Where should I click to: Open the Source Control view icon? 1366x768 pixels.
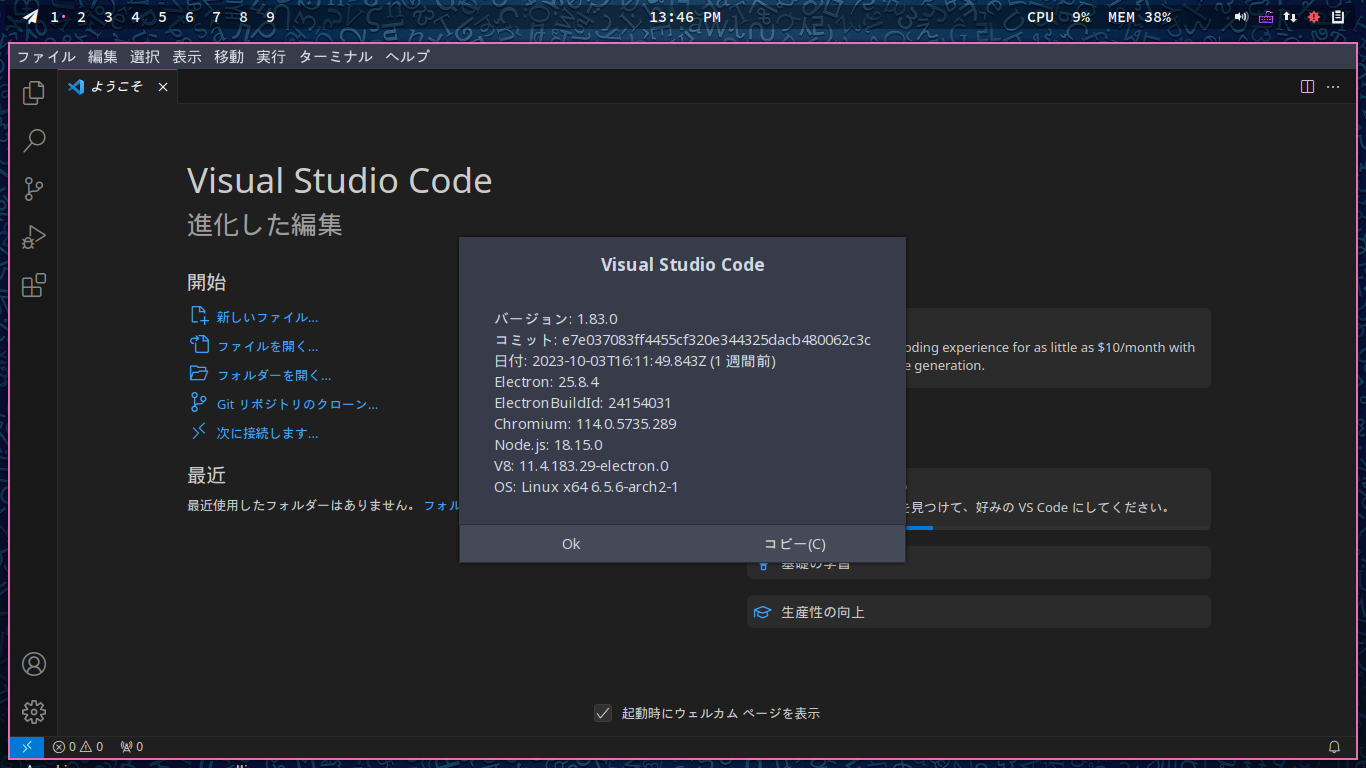pyautogui.click(x=34, y=188)
